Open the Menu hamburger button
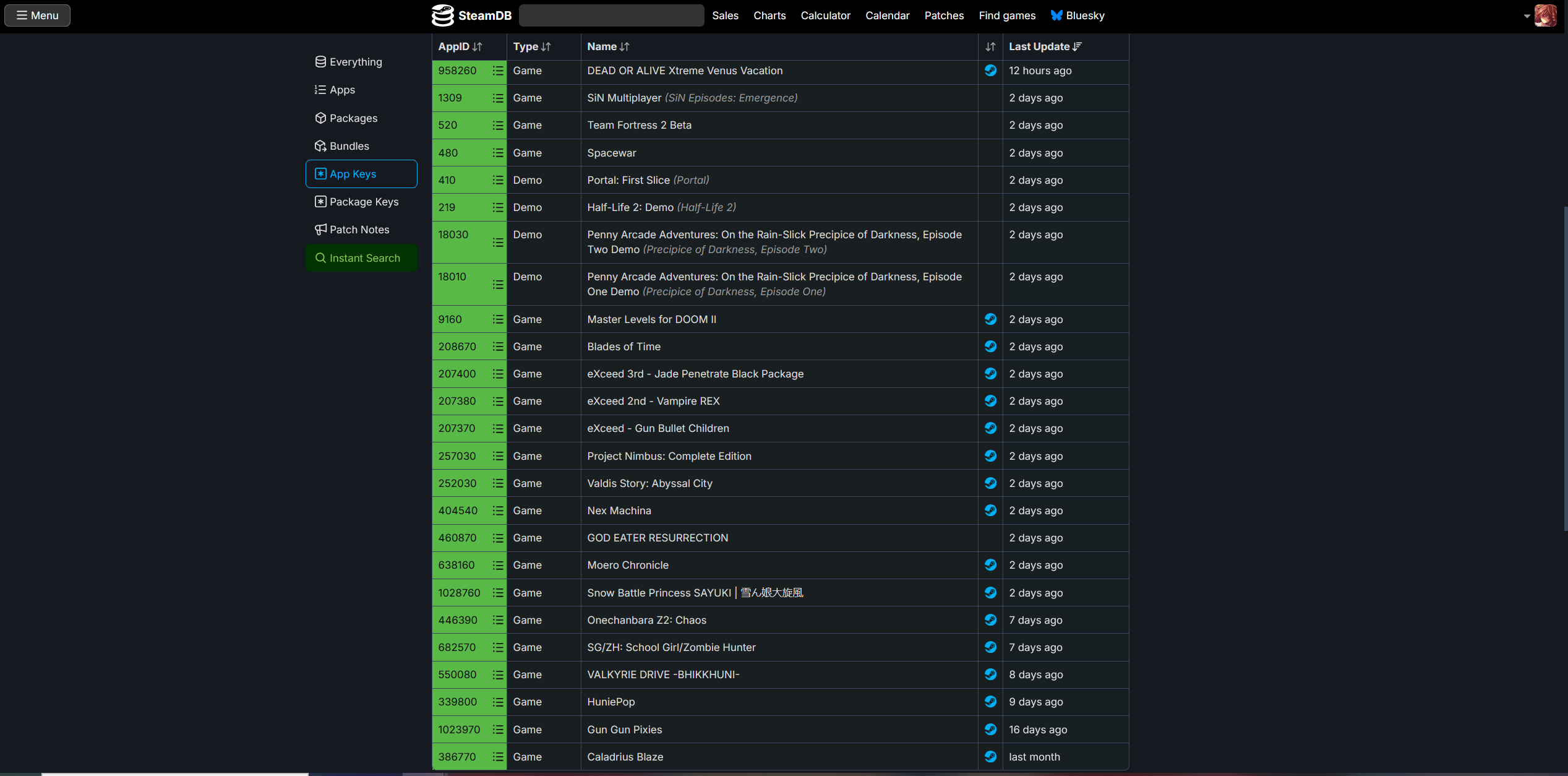This screenshot has height=776, width=1568. pos(37,15)
